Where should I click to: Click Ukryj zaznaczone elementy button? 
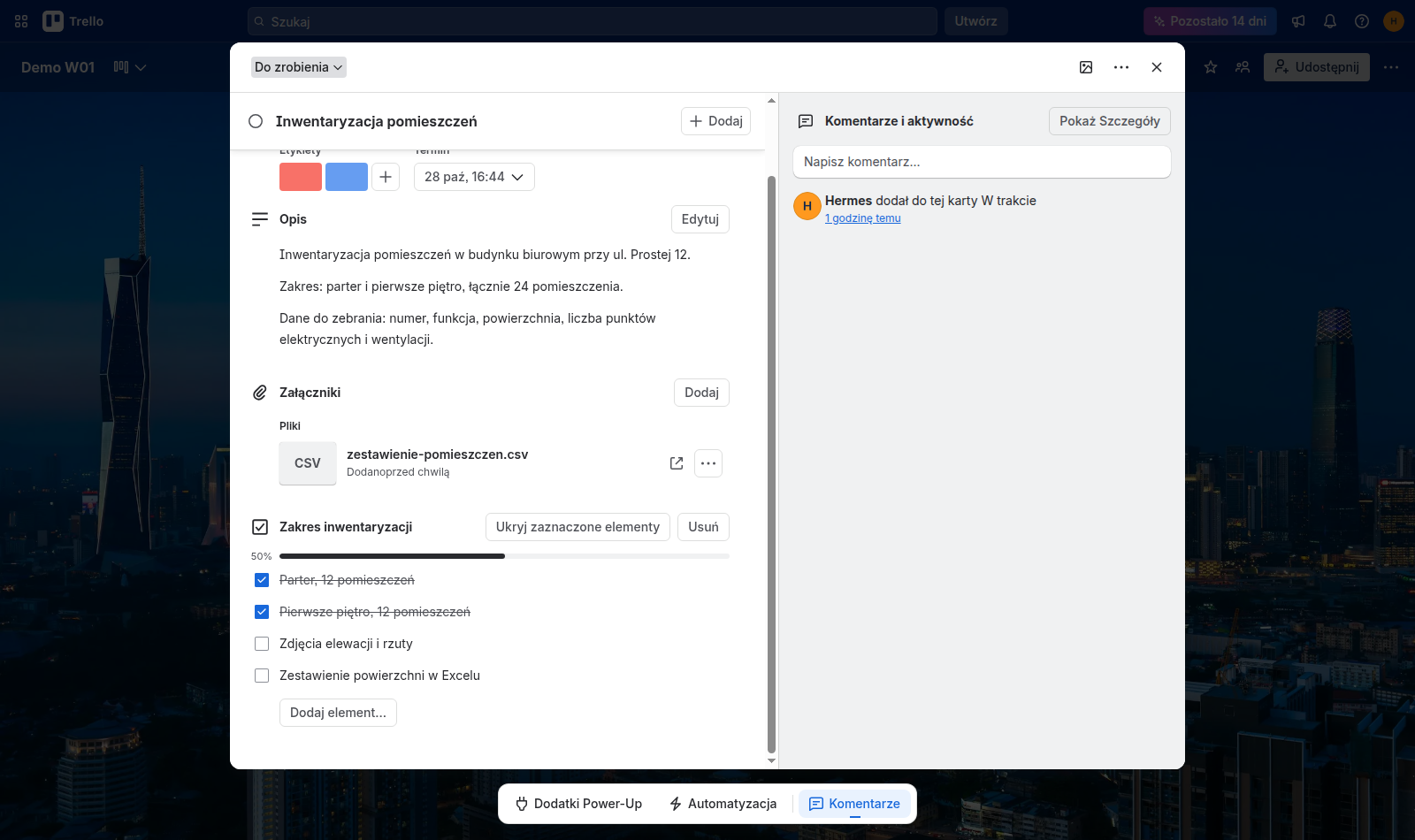577,527
